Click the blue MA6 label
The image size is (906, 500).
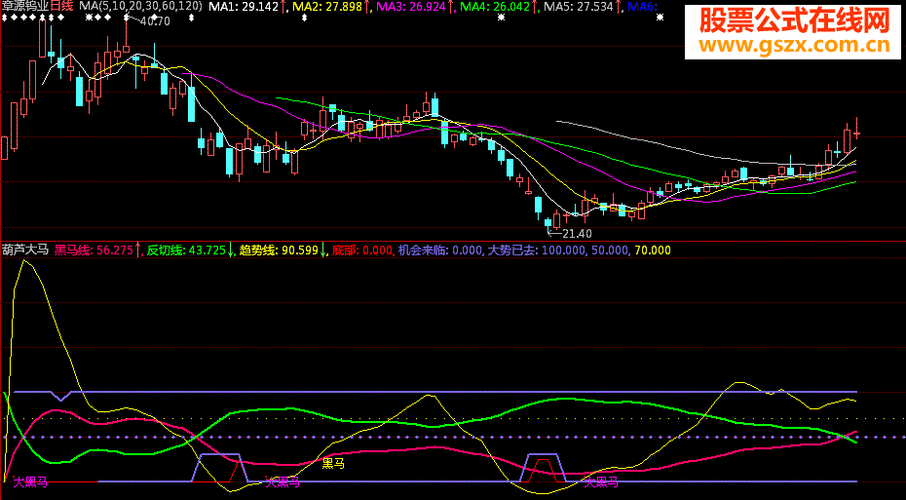[x=642, y=7]
